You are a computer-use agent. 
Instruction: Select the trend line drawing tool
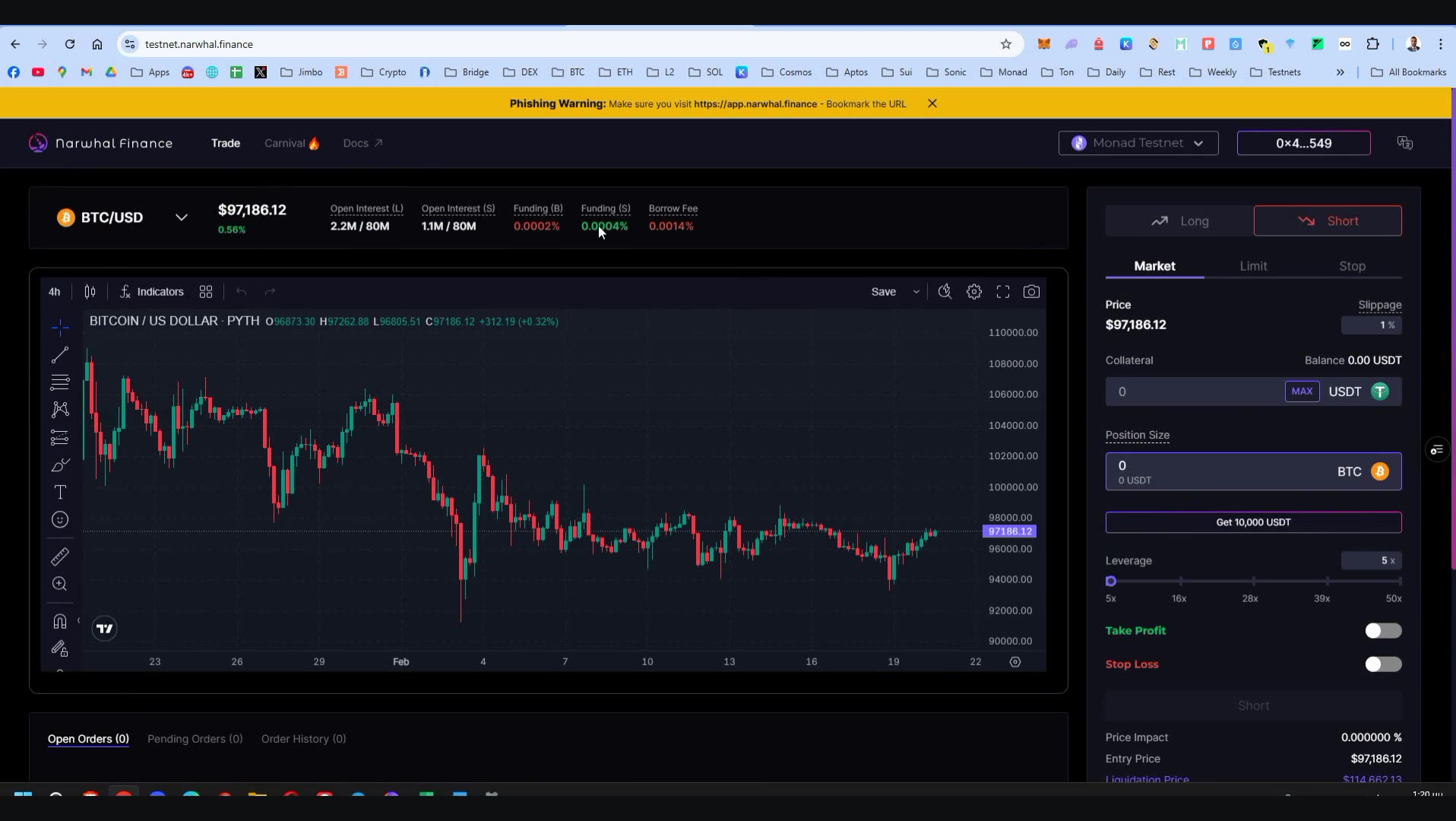click(59, 355)
